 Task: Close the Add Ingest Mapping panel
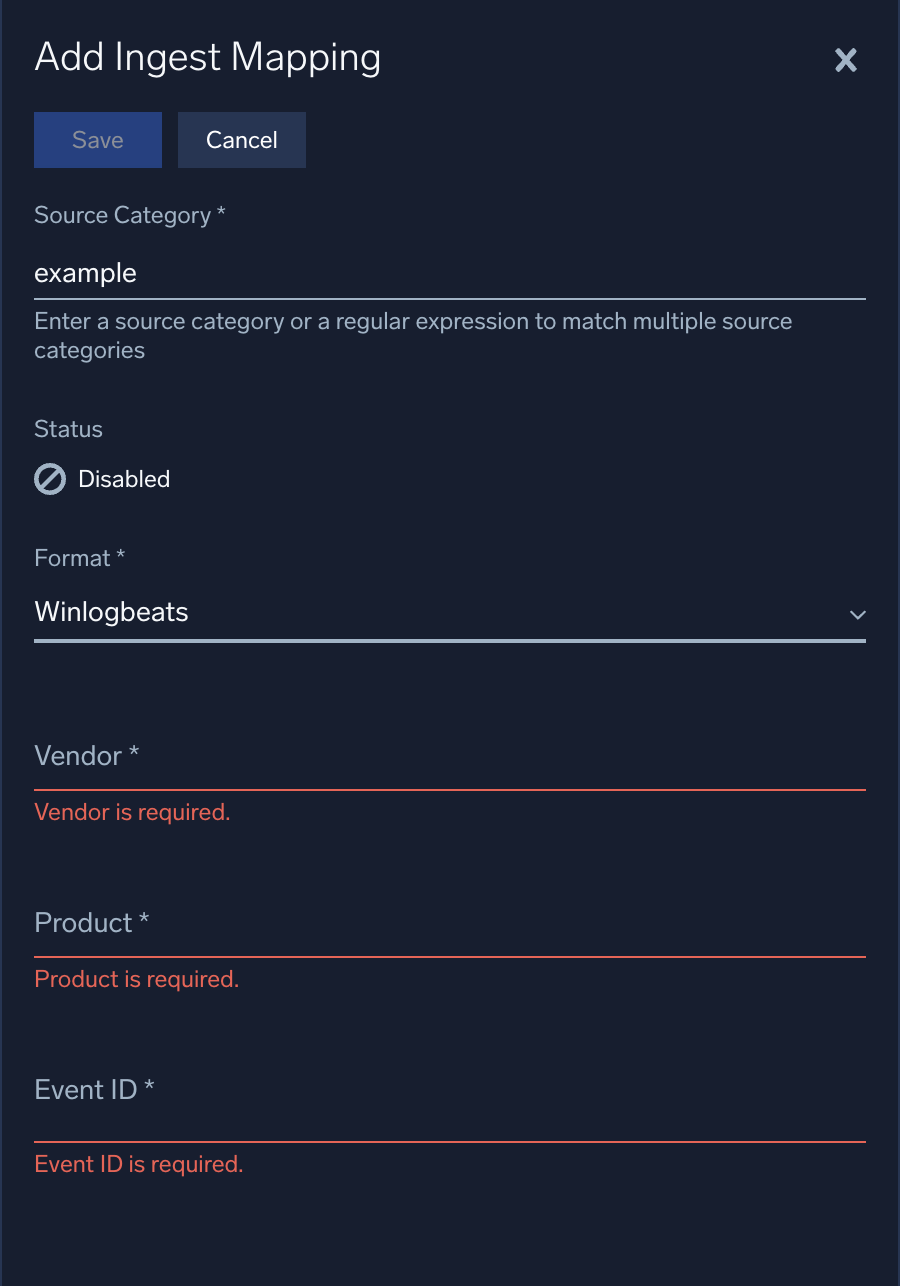tap(846, 60)
